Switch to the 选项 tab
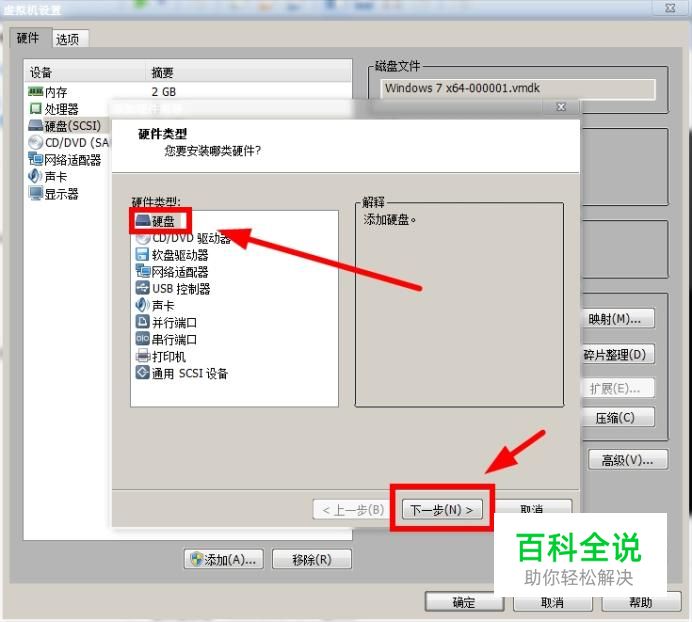The image size is (692, 622). point(67,39)
